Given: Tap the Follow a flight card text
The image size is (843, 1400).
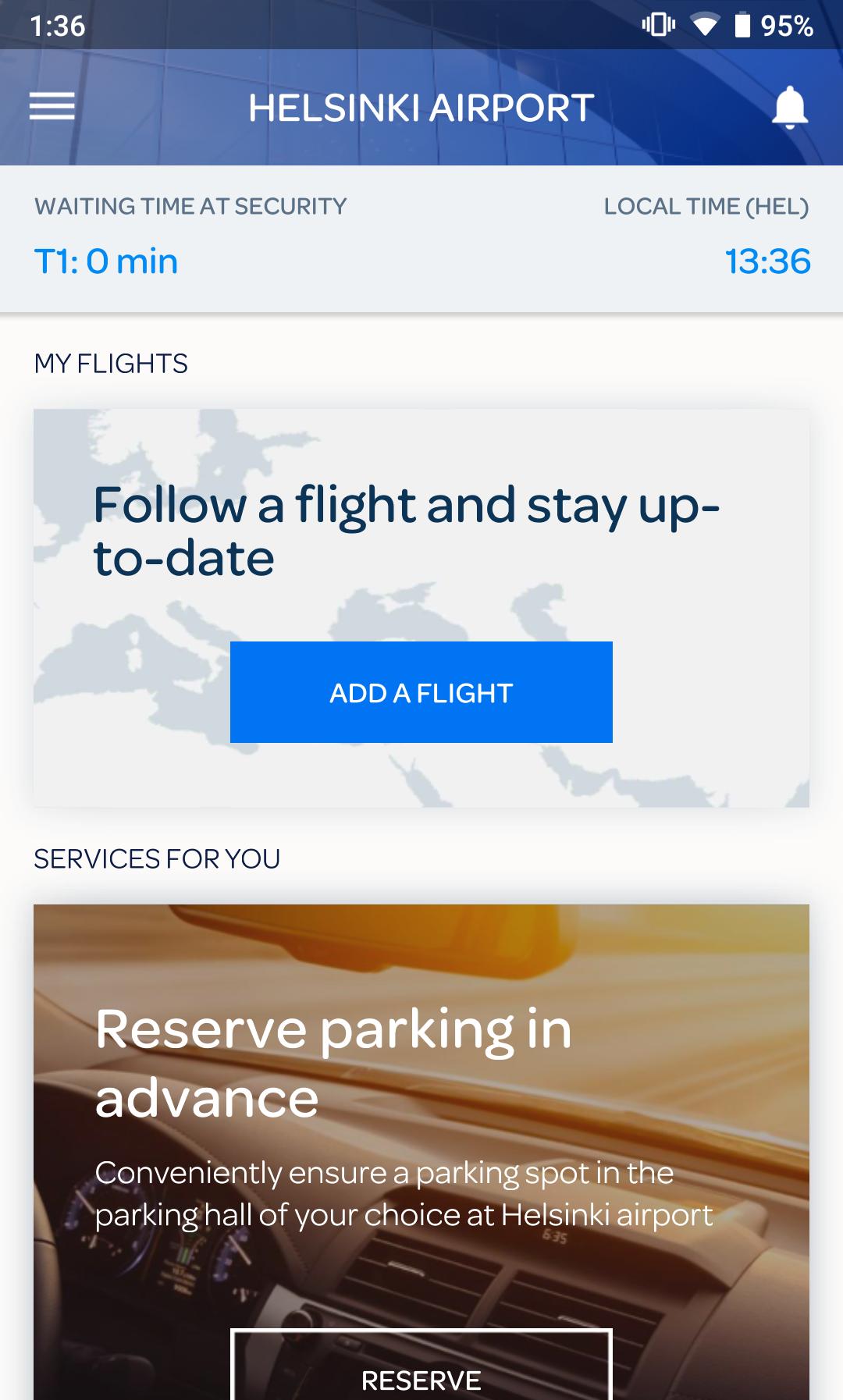Looking at the screenshot, I should point(406,531).
